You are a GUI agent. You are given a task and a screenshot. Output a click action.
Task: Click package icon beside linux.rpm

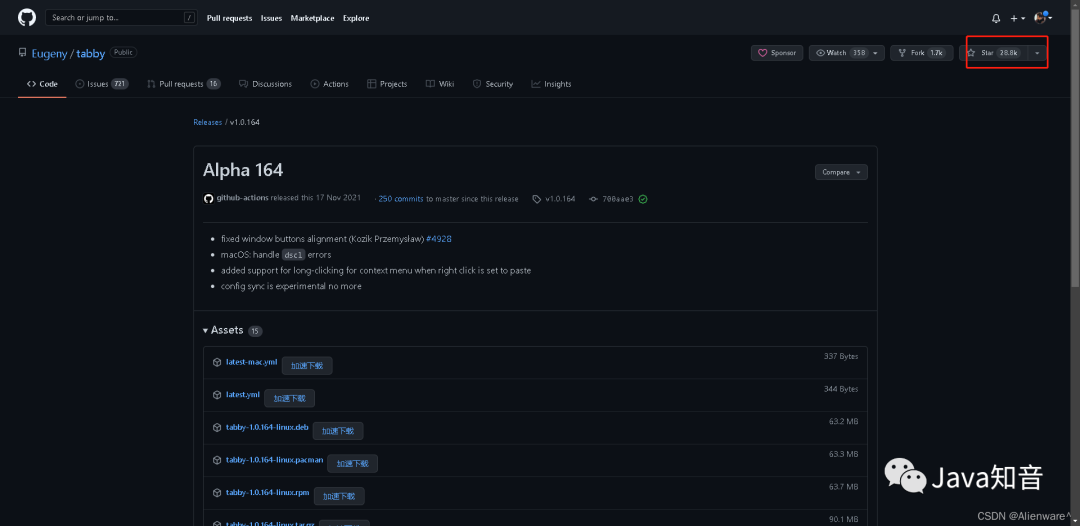pyautogui.click(x=217, y=492)
